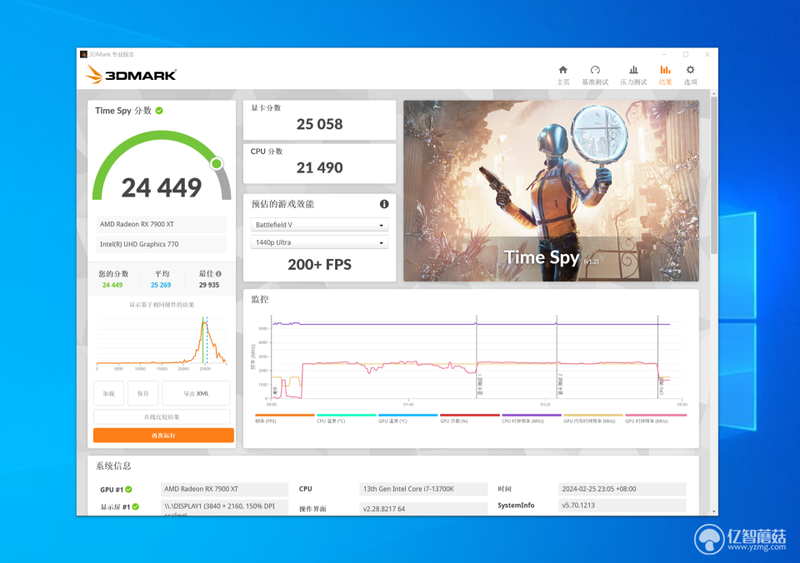Click the Intel(R) UHD Graphics 770 label
The image size is (800, 563).
(x=162, y=244)
